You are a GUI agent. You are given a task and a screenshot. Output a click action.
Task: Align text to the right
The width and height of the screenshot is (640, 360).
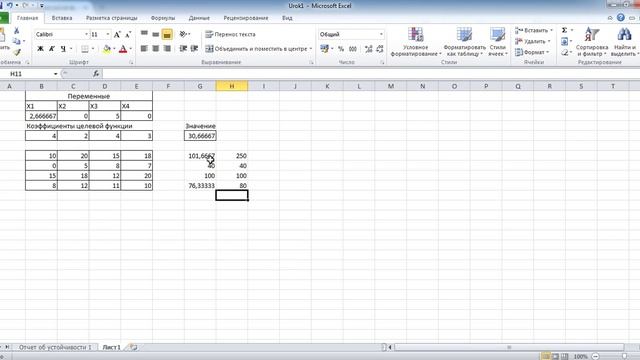coord(167,49)
